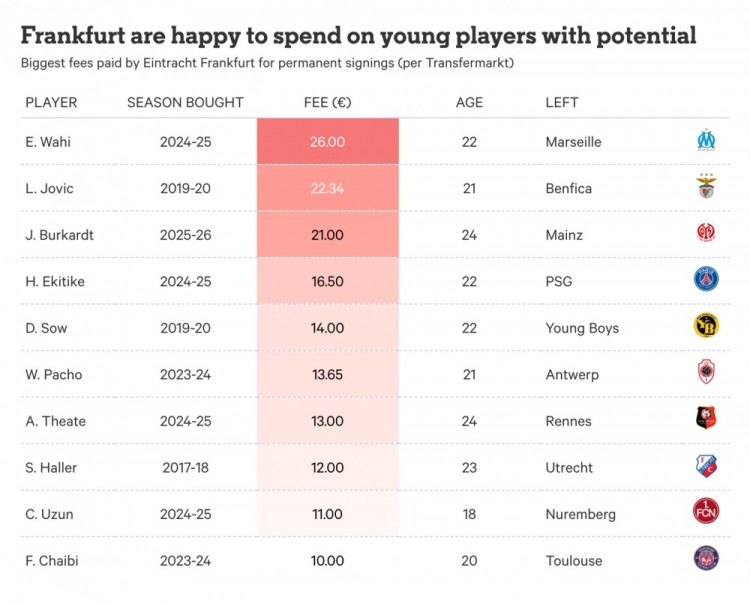Image resolution: width=750 pixels, height=603 pixels.
Task: Click the Marseille club crest icon
Action: coord(707,141)
